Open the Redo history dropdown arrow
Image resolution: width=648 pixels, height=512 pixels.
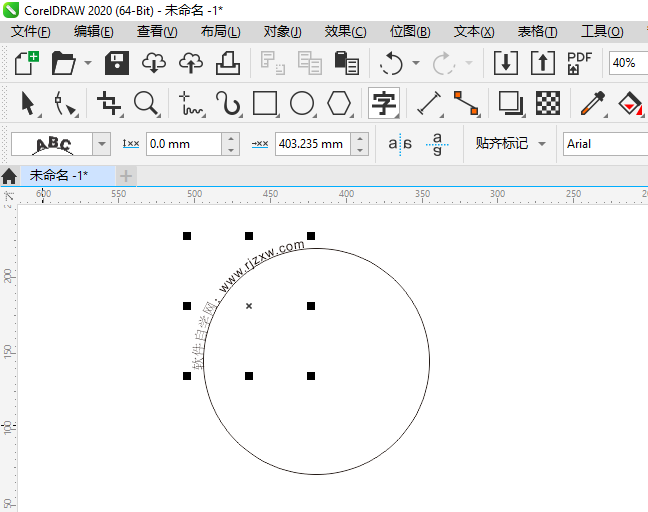click(469, 63)
